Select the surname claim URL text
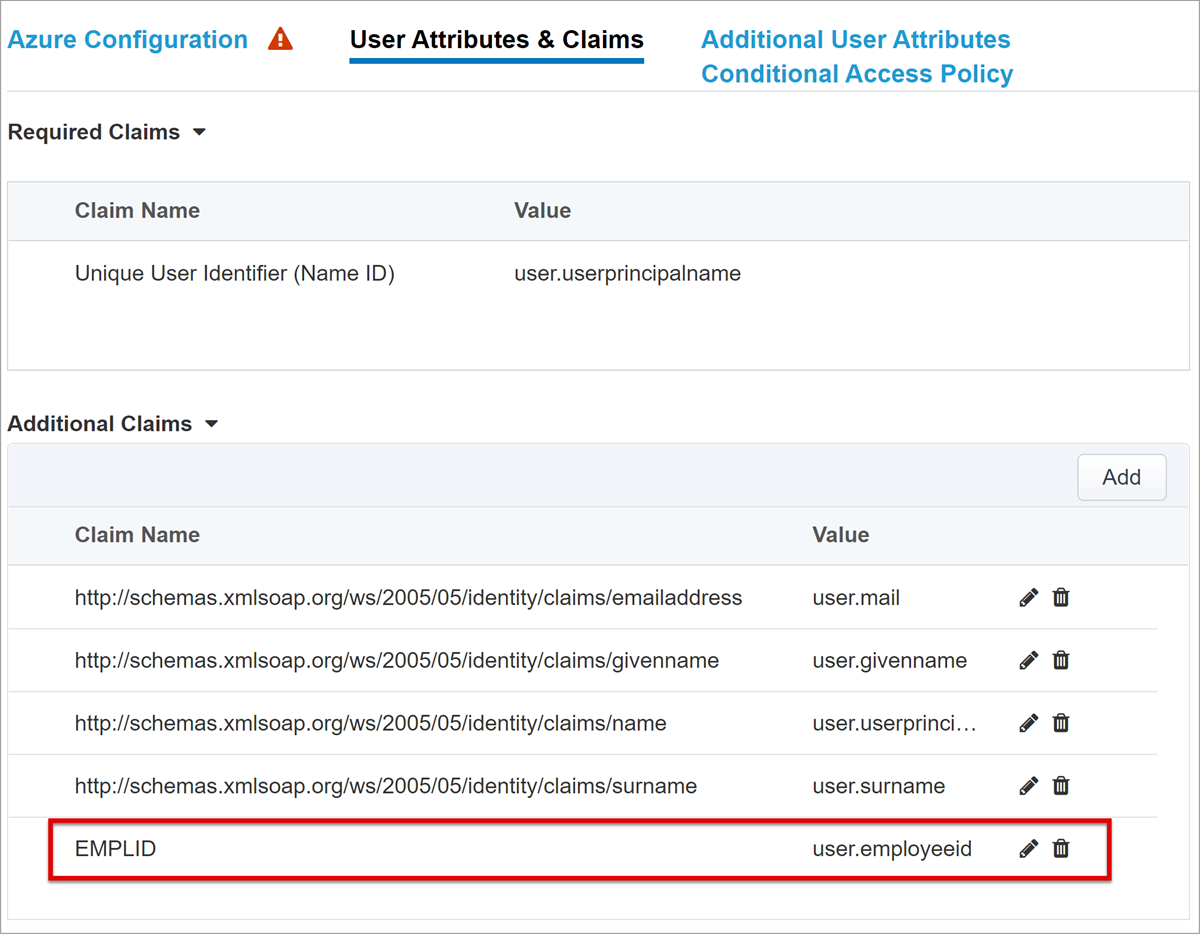The width and height of the screenshot is (1200, 934). pyautogui.click(x=386, y=786)
